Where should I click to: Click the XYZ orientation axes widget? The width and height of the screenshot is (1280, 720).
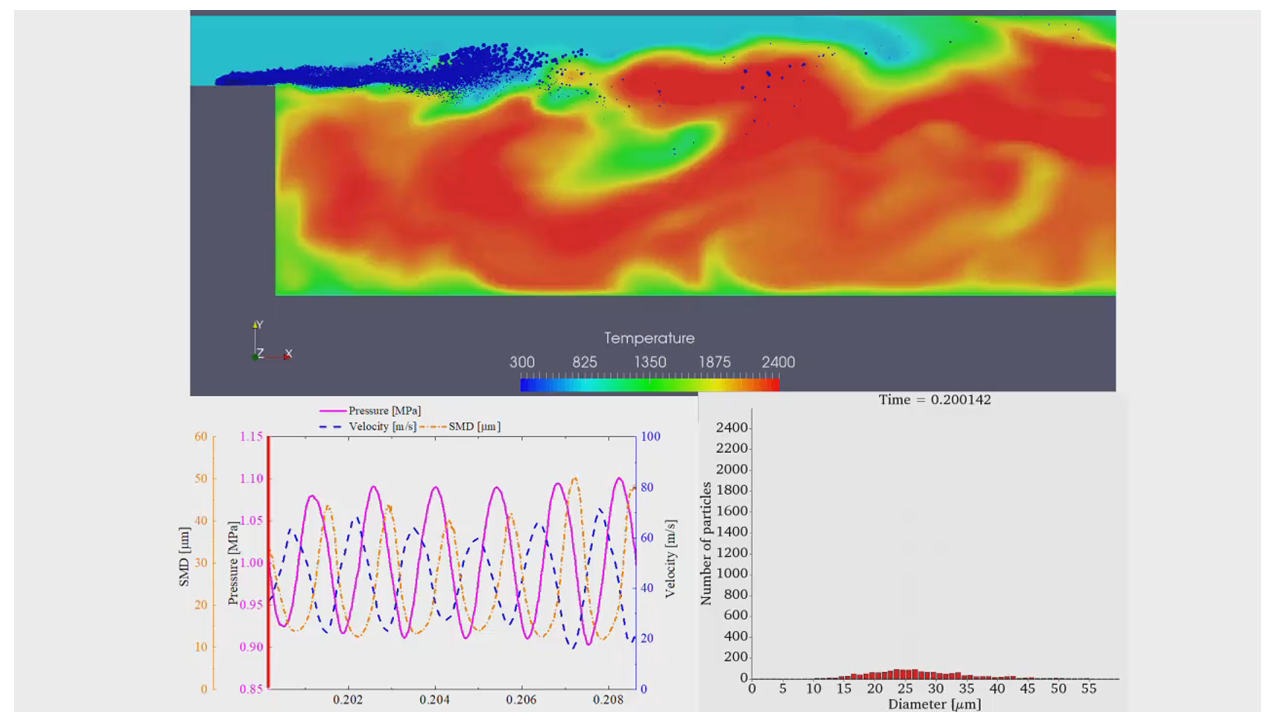click(x=271, y=340)
